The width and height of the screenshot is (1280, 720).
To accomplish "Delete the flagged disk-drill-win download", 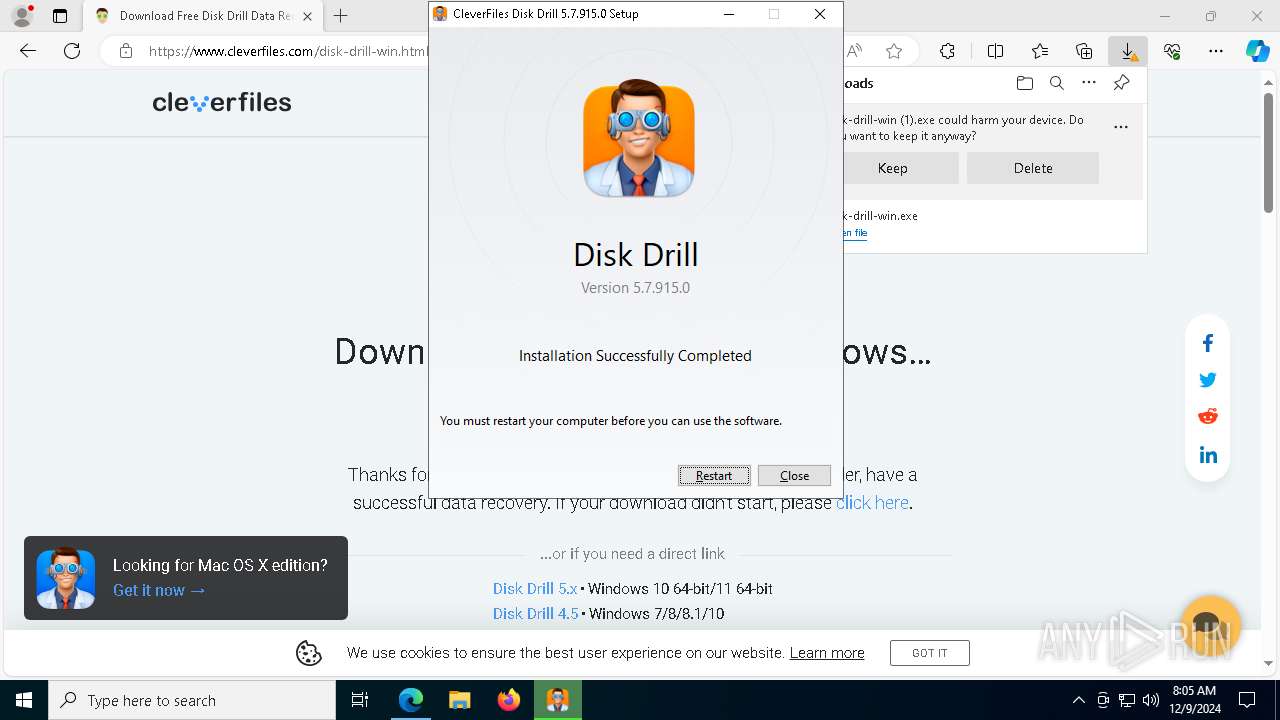I will point(1033,168).
